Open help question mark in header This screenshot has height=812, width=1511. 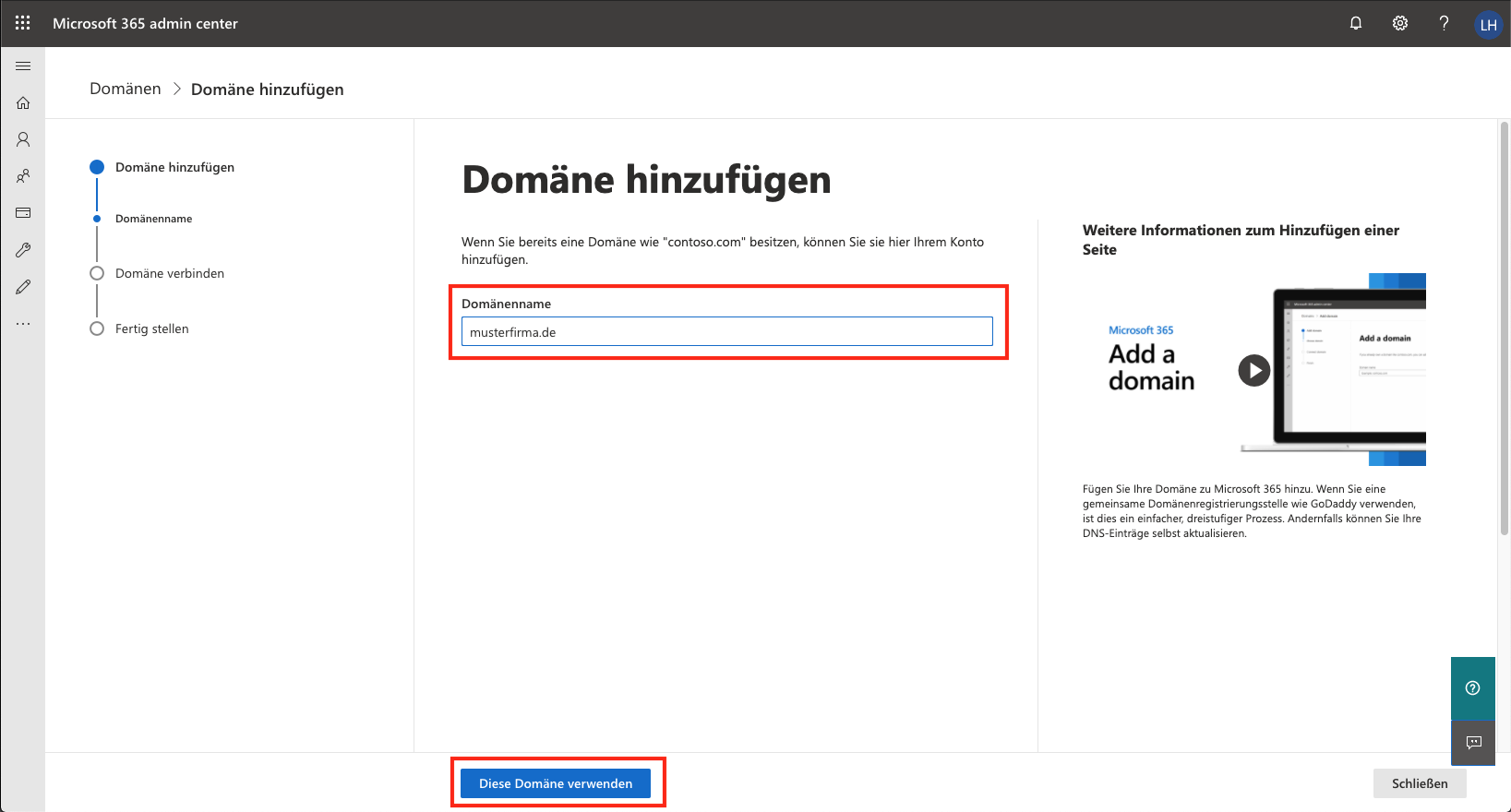pos(1444,23)
